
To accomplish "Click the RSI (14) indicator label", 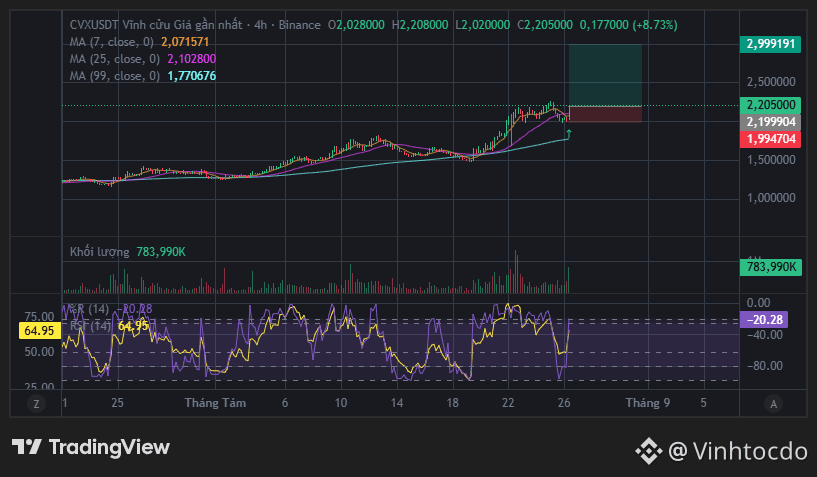I will pos(90,326).
